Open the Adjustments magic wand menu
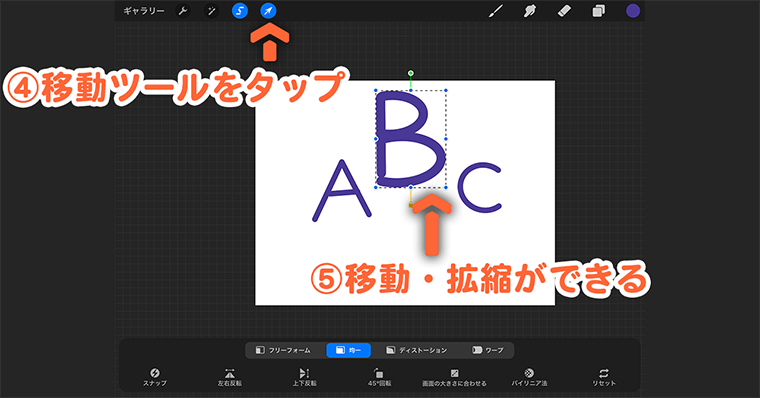Image resolution: width=760 pixels, height=398 pixels. click(211, 11)
